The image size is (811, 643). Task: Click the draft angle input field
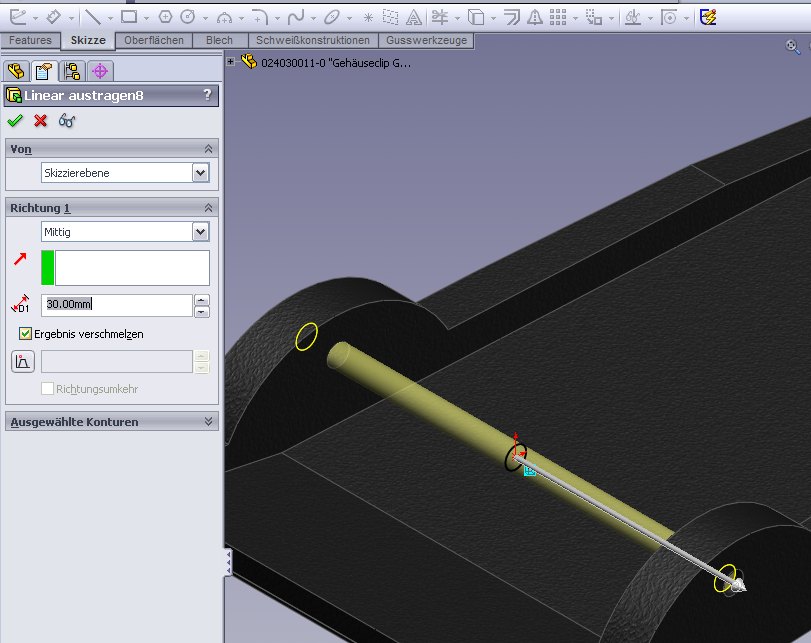point(117,361)
